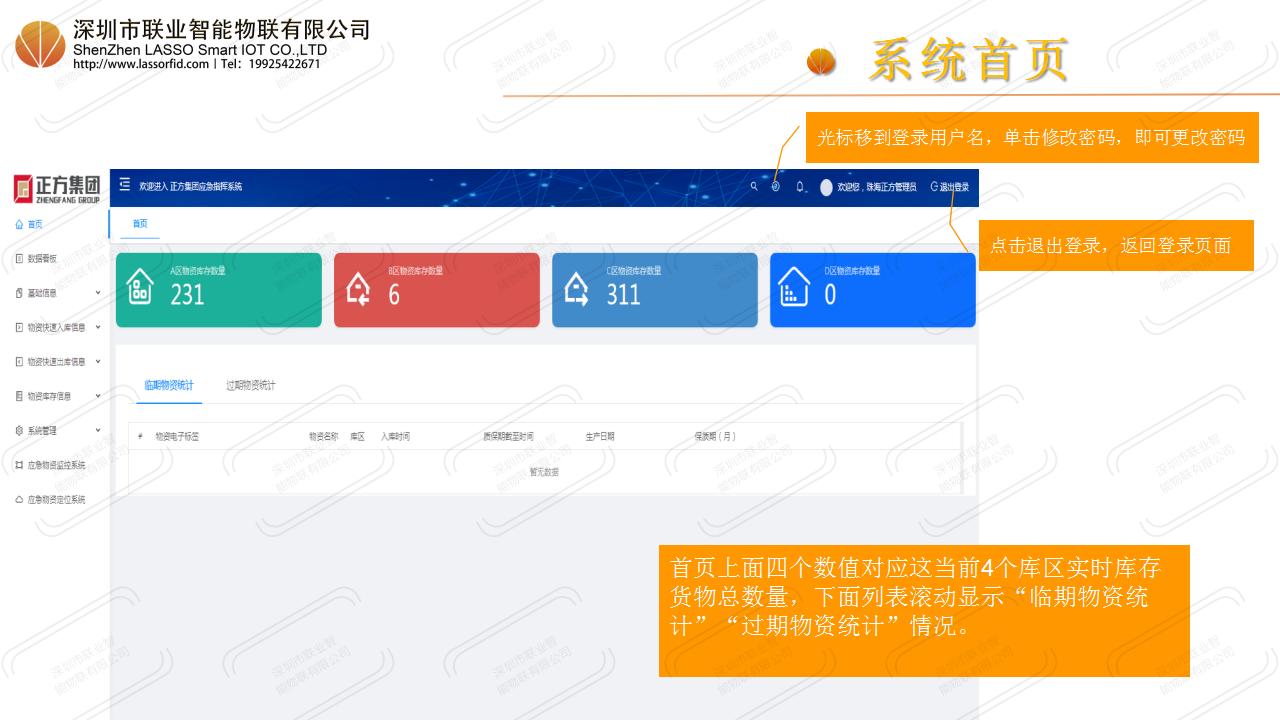Image resolution: width=1280 pixels, height=720 pixels.
Task: Switch to 过期物资统计 tab
Action: tap(250, 385)
